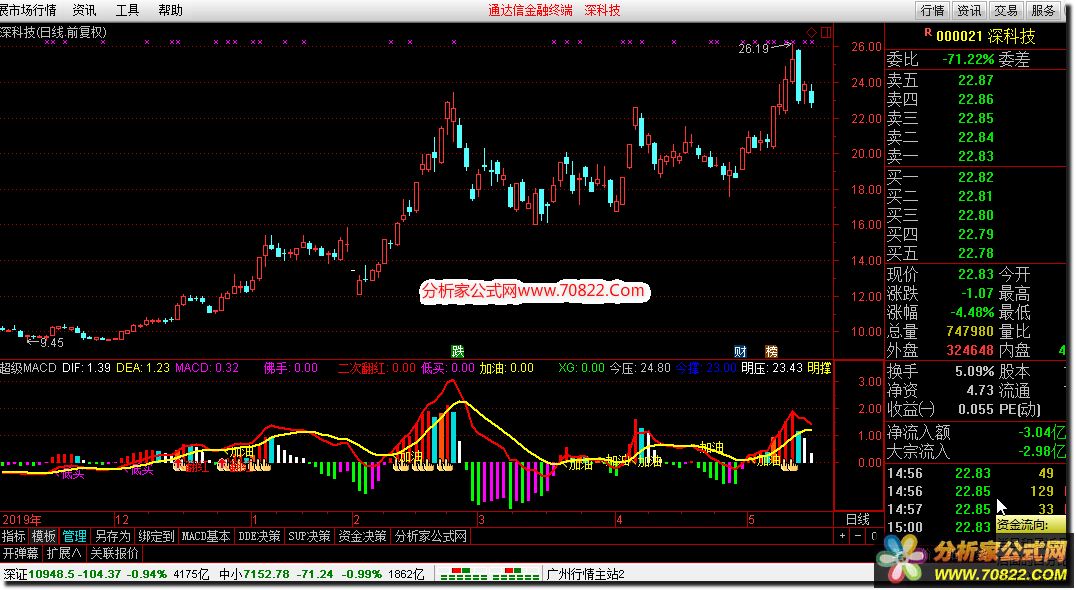Screen dimensions: 1076x590
Task: Click the 交易 button at top right
Action: pyautogui.click(x=1007, y=10)
